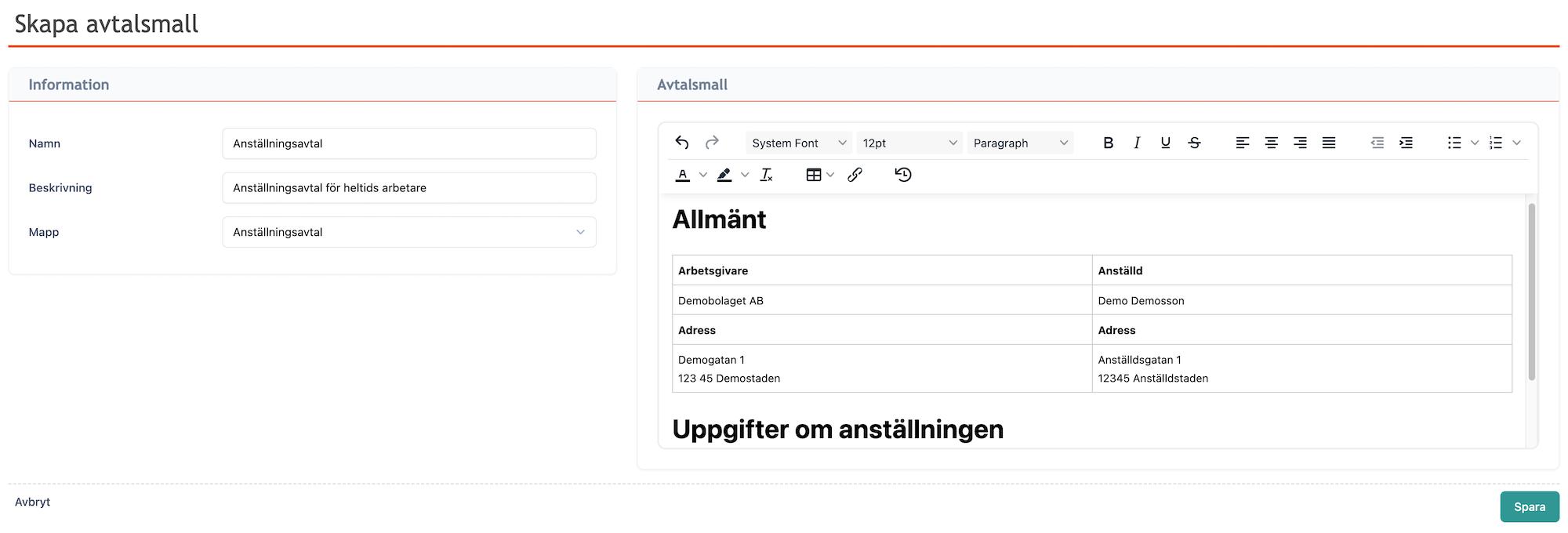Open the restore history icon
This screenshot has width=1568, height=533.
(x=903, y=175)
